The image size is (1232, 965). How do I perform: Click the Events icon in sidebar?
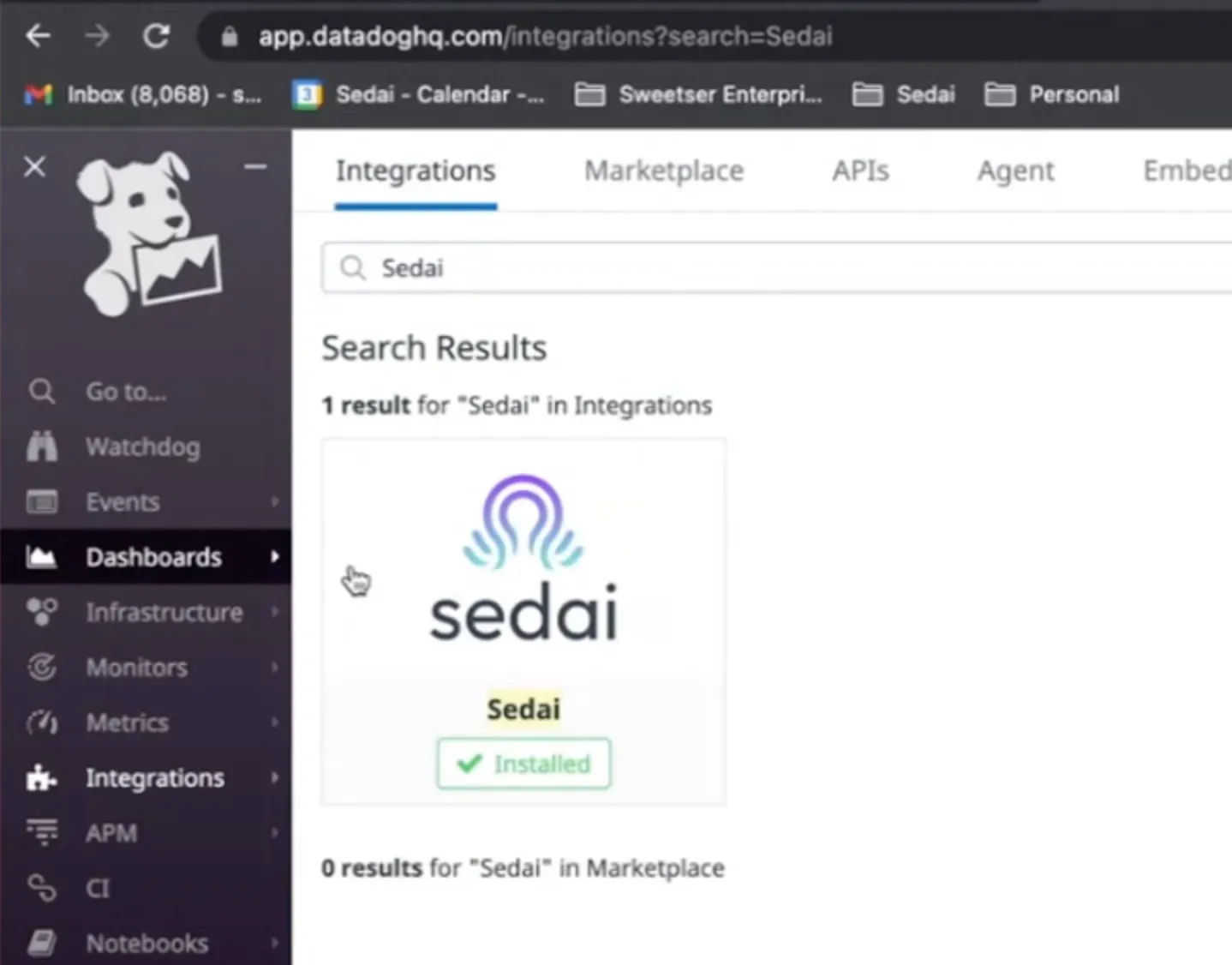click(41, 501)
